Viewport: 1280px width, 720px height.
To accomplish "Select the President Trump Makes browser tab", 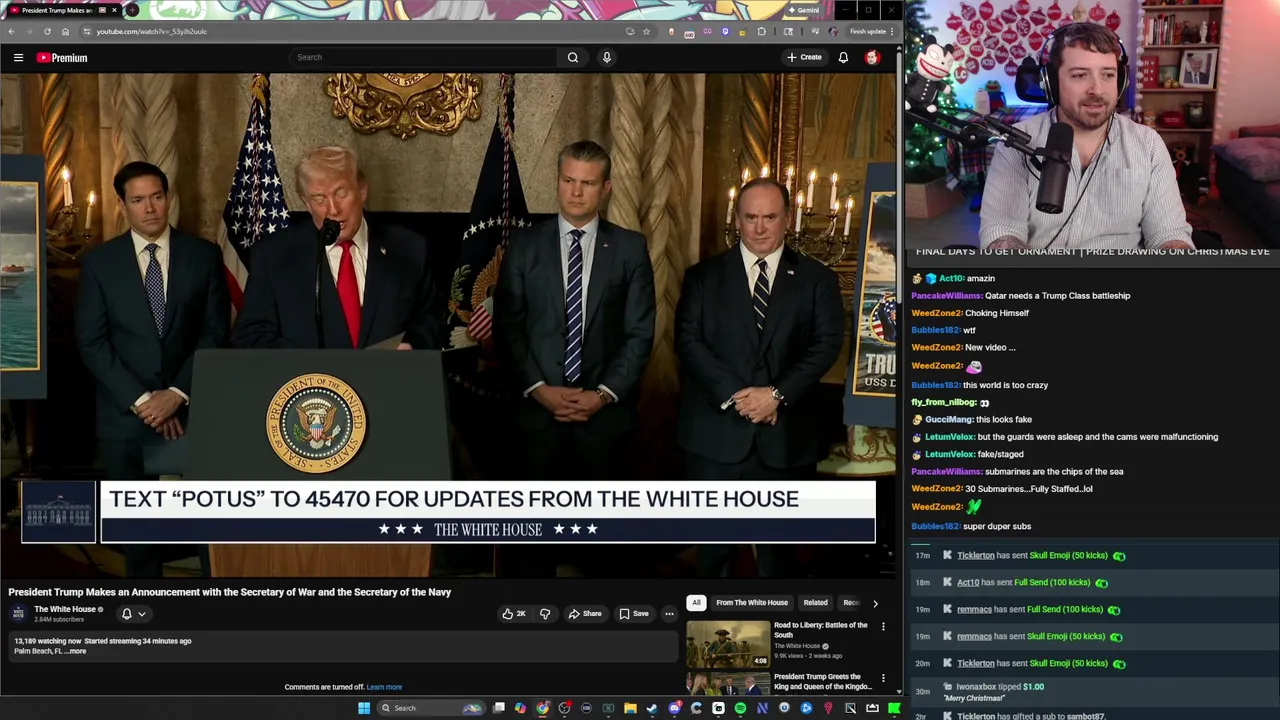I will click(x=62, y=10).
